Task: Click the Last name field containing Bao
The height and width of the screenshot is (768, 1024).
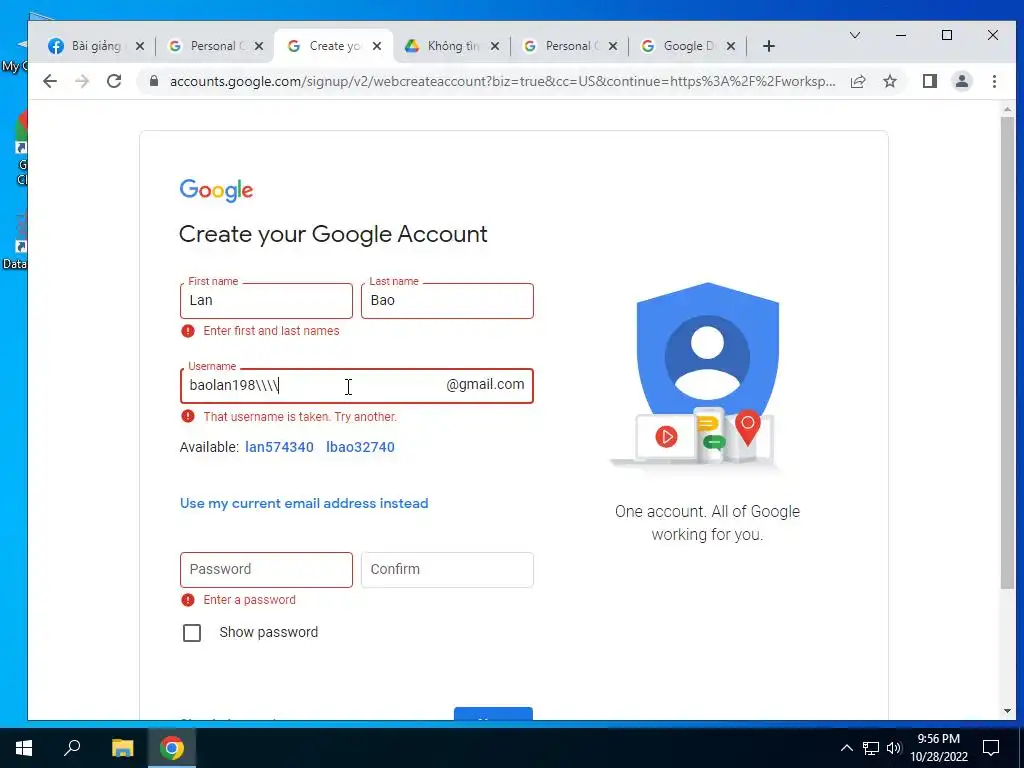Action: click(x=447, y=301)
